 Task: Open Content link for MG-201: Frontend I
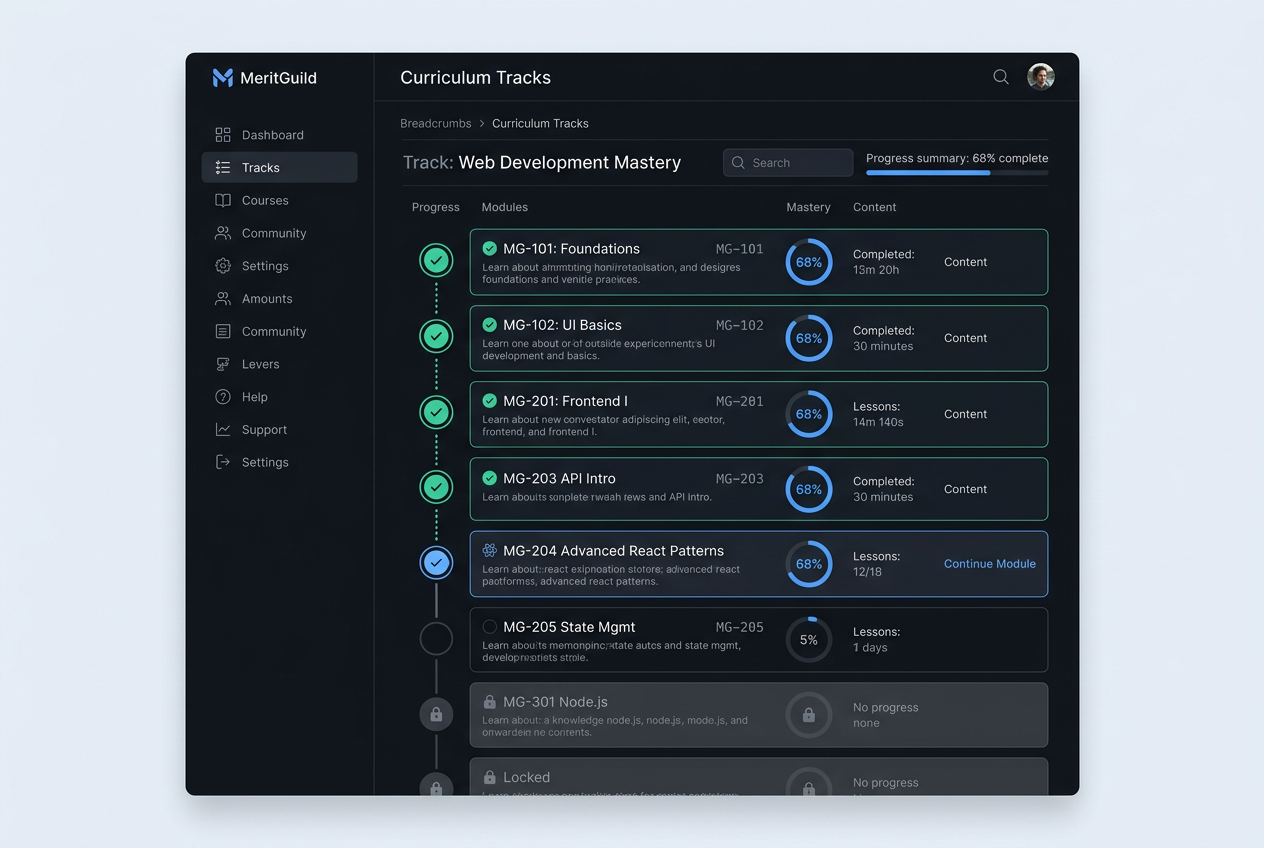coord(965,414)
